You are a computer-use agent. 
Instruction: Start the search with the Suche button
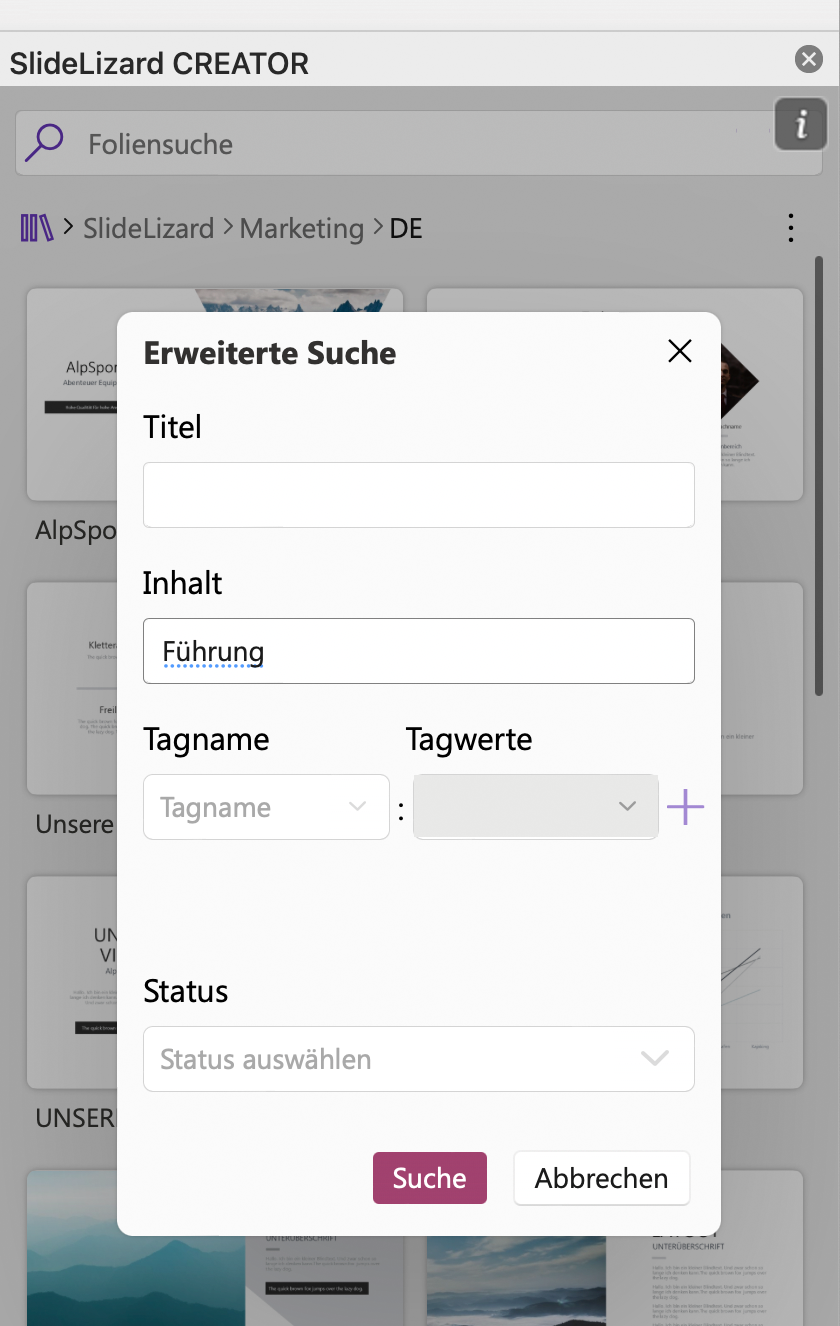tap(429, 1178)
